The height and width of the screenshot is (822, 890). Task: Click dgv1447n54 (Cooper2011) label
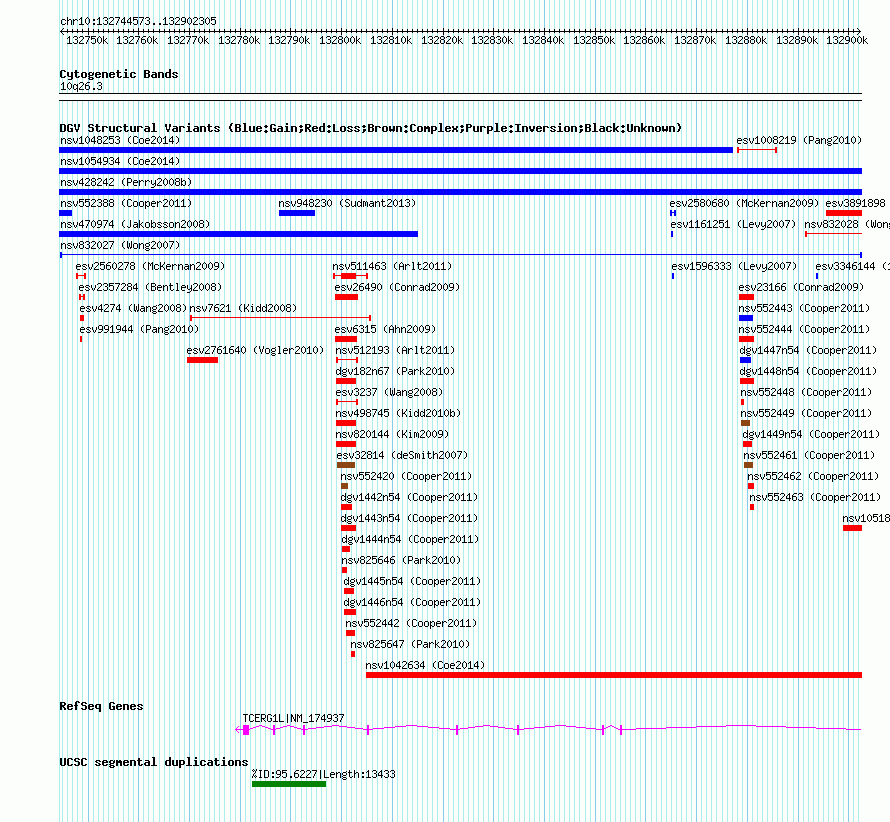(x=808, y=350)
